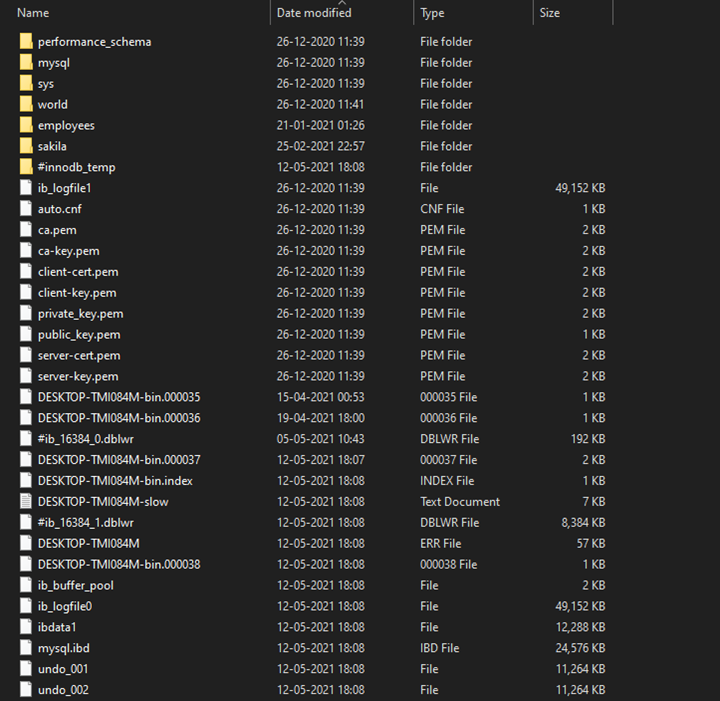720x701 pixels.
Task: Select the file name DESKTOP-TMI084M-bin.000036
Action: pos(119,418)
